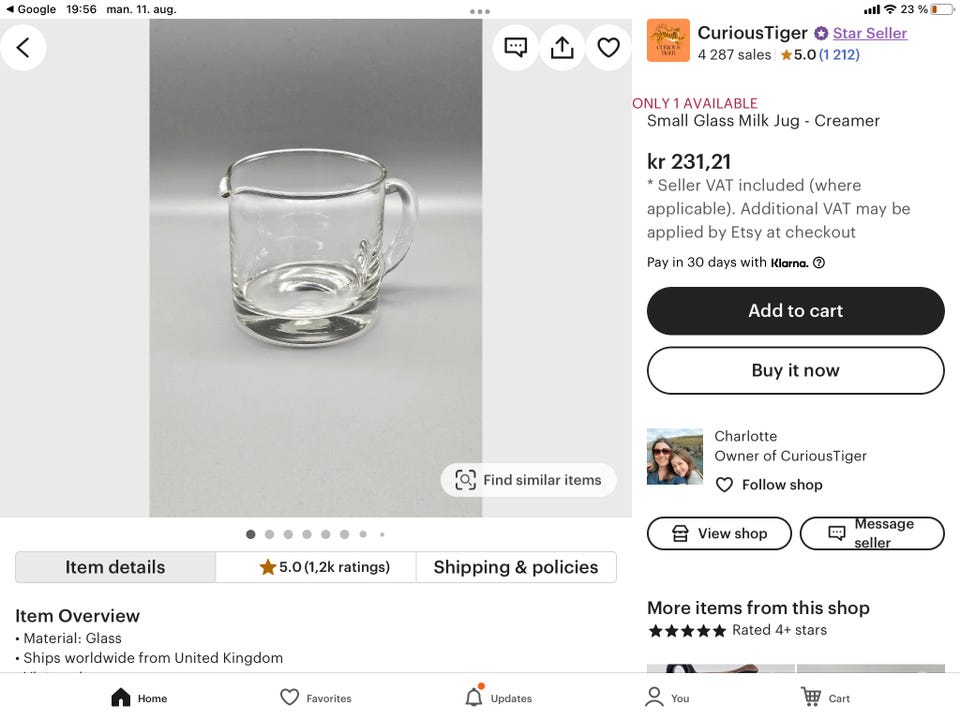This screenshot has height=720, width=960.
Task: Select the 5.0 ratings tab
Action: point(316,567)
